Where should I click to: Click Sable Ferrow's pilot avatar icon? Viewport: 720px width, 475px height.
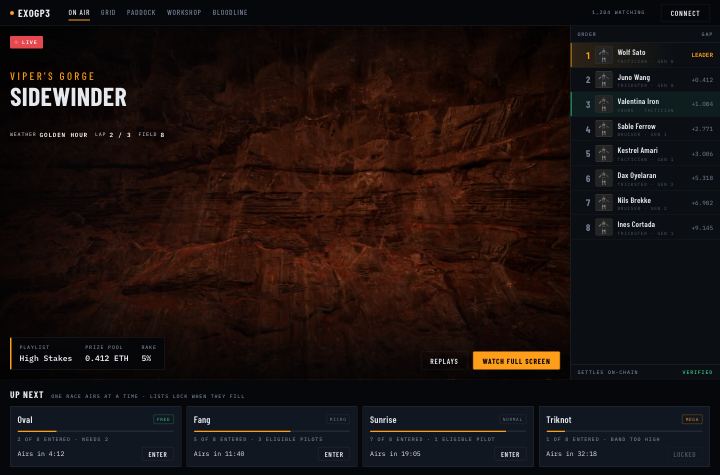coord(604,129)
